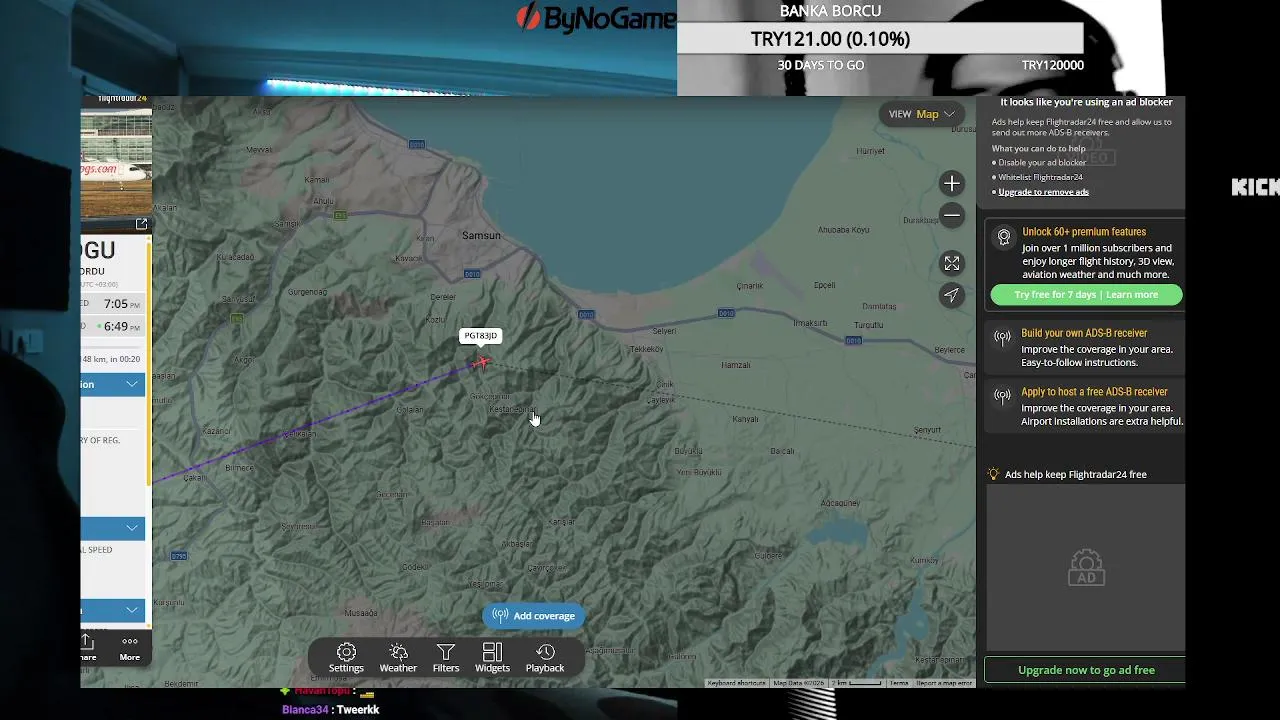Viewport: 1280px width, 720px height.
Task: Click the Tekkeköy town label
Action: [646, 349]
